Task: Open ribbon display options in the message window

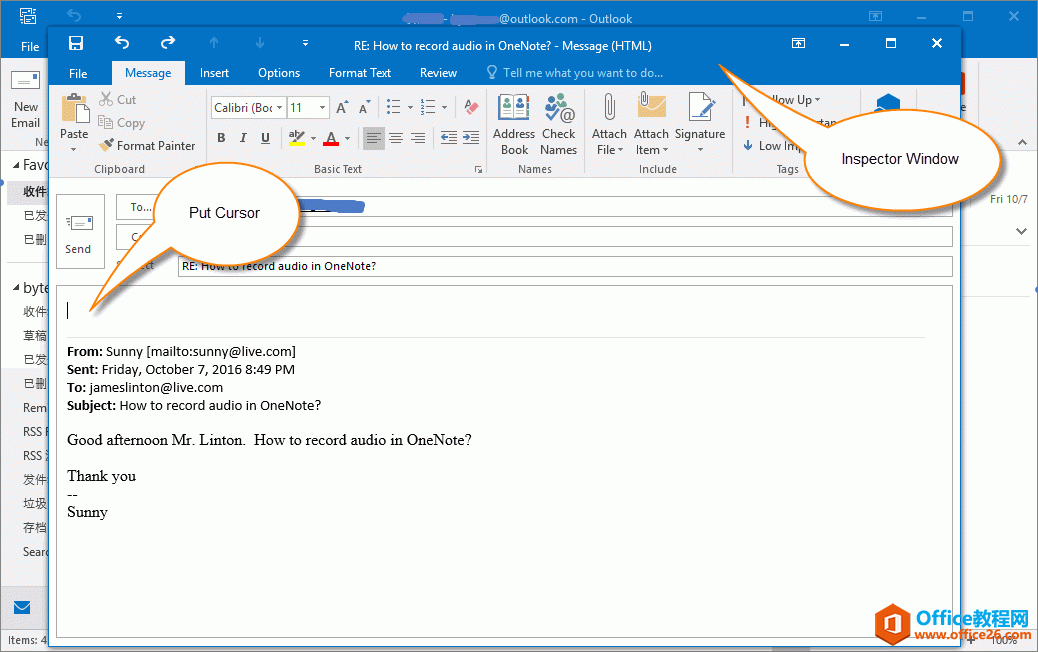Action: (798, 44)
